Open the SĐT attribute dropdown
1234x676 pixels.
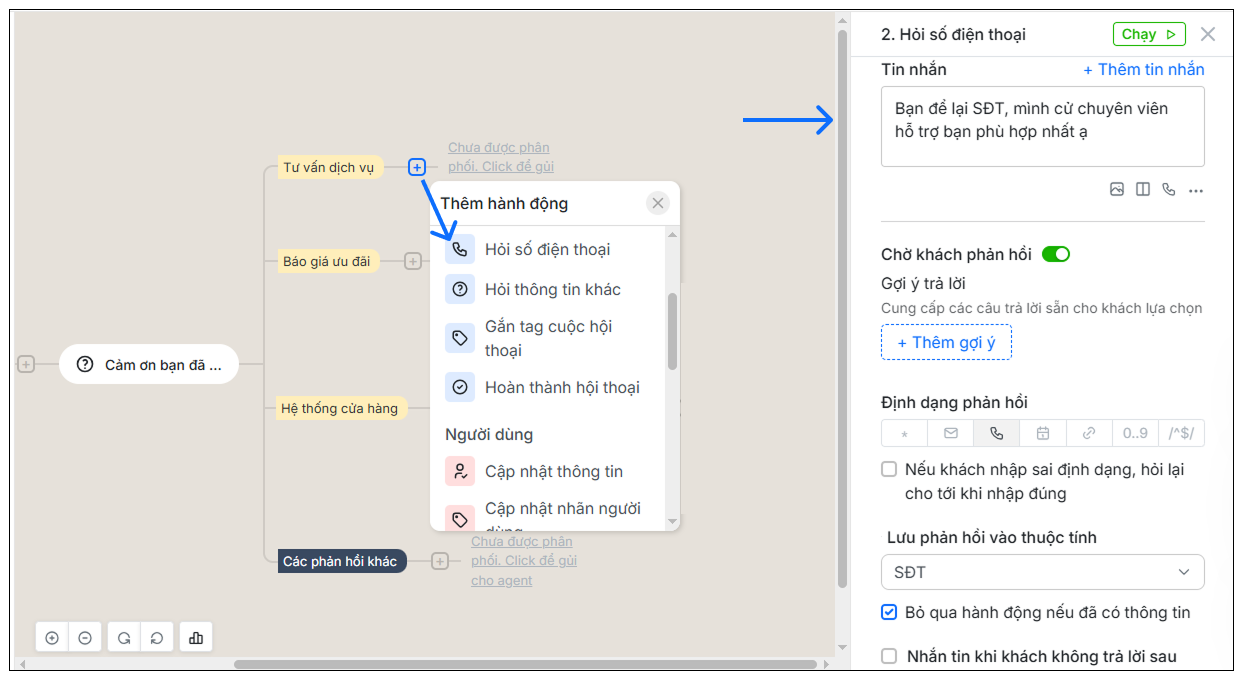point(1042,572)
